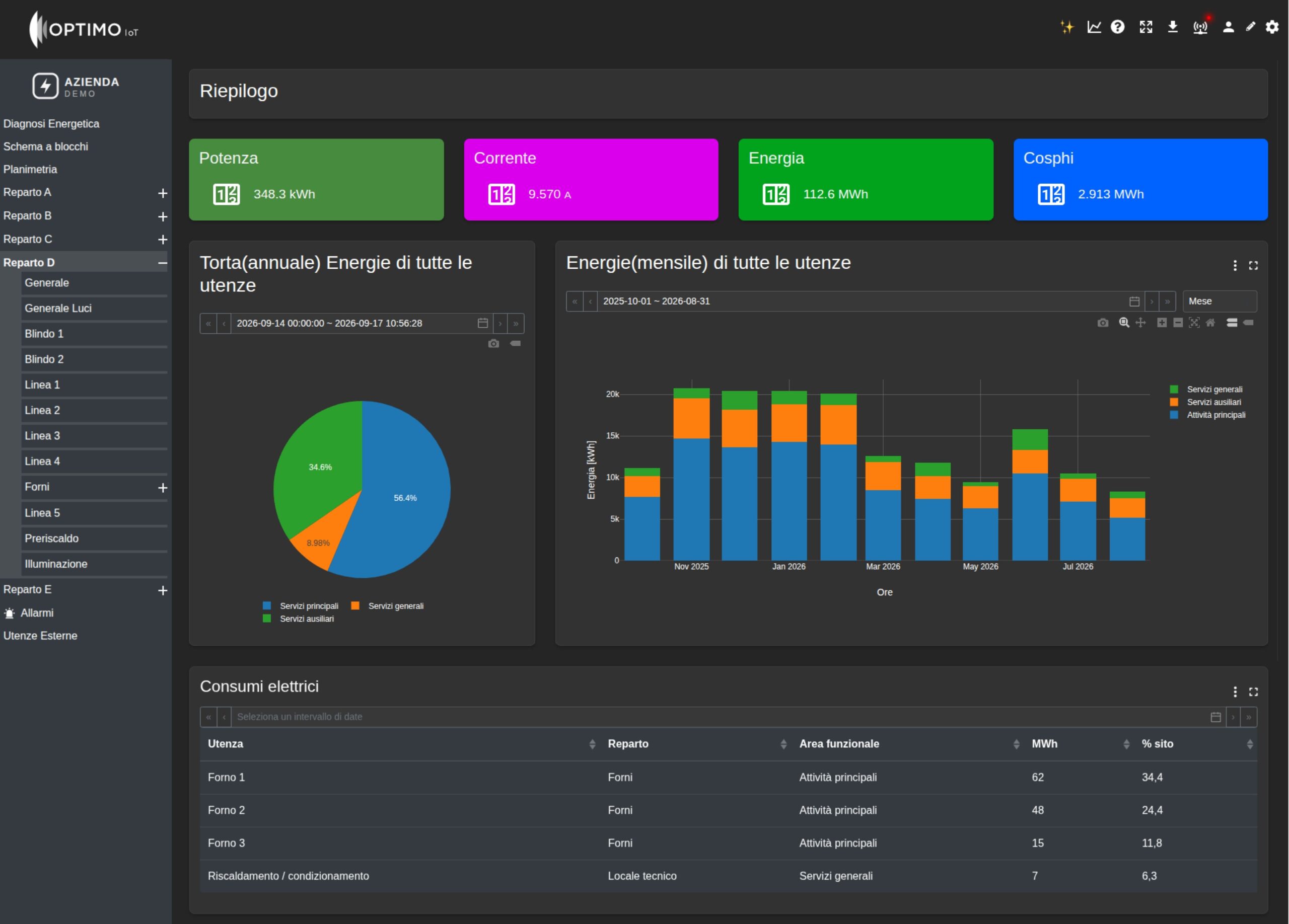Expand Reparto A in the sidebar

tap(163, 193)
